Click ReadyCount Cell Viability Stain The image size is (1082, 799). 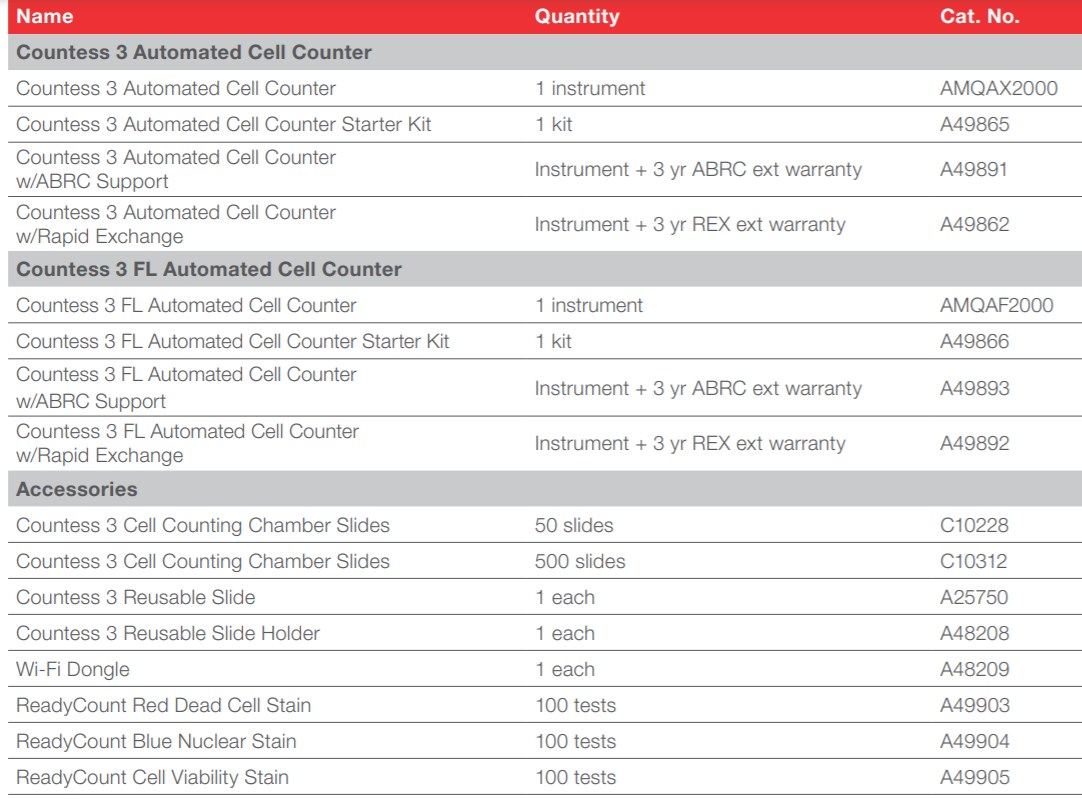[x=152, y=777]
